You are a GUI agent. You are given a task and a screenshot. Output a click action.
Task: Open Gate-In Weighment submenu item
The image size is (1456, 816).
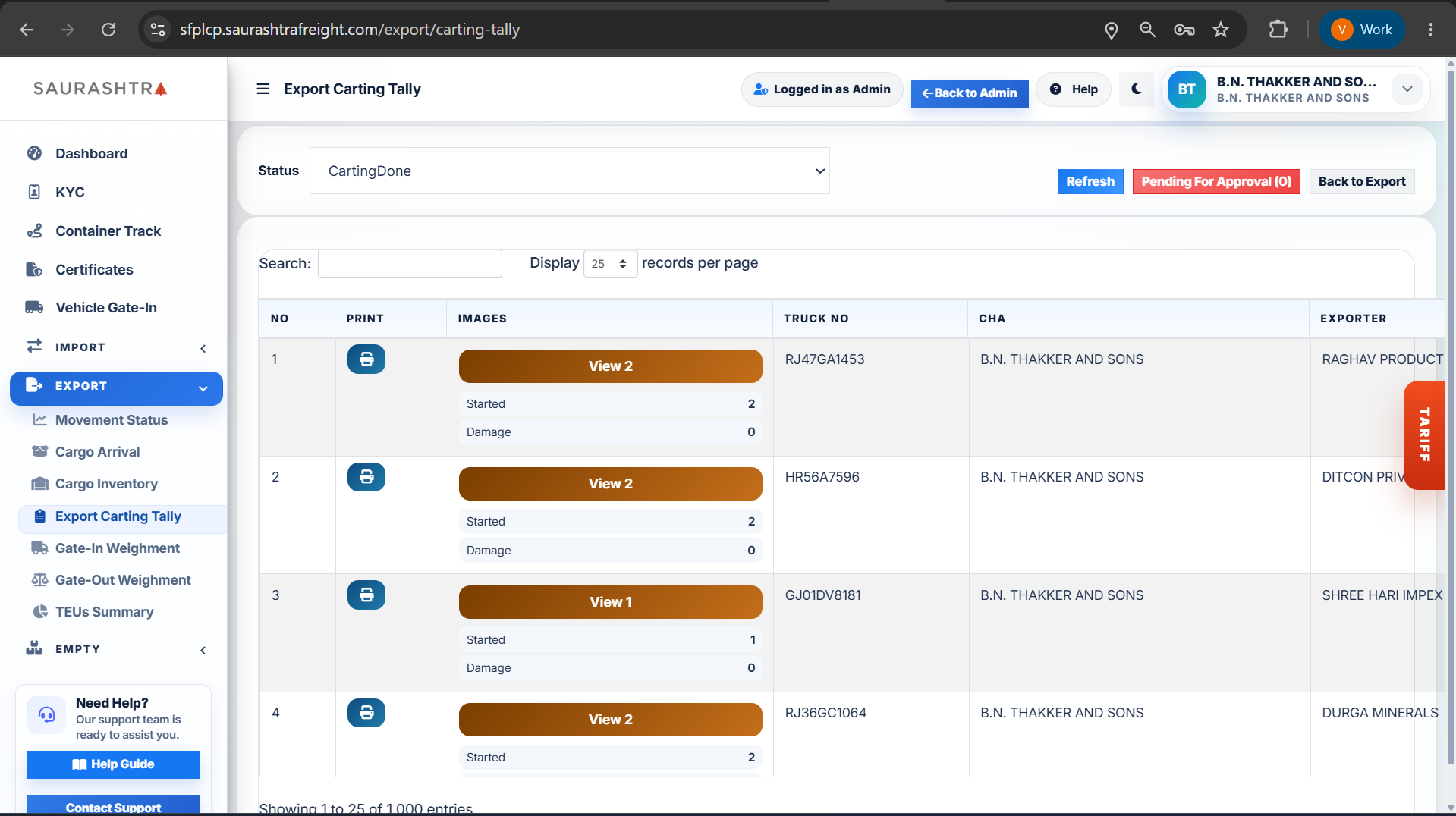[117, 548]
